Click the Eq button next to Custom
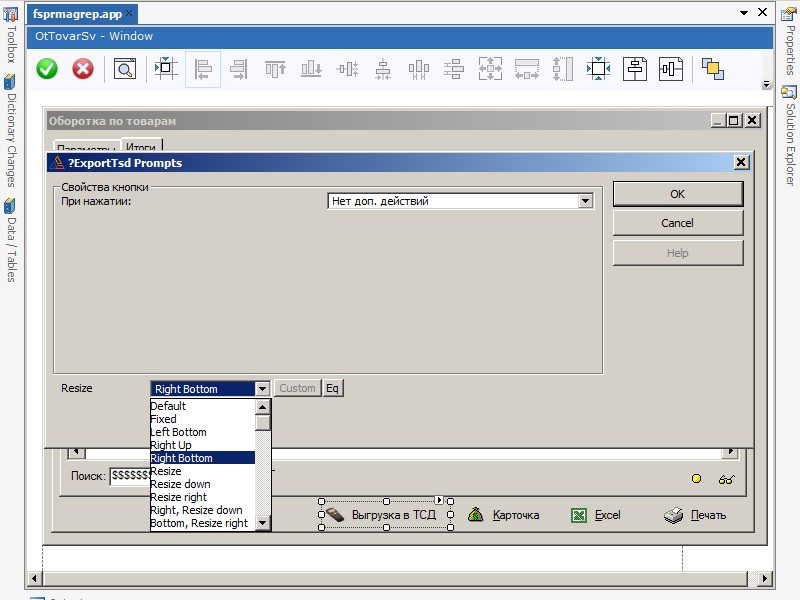Screen dimensions: 800x600 [333, 389]
